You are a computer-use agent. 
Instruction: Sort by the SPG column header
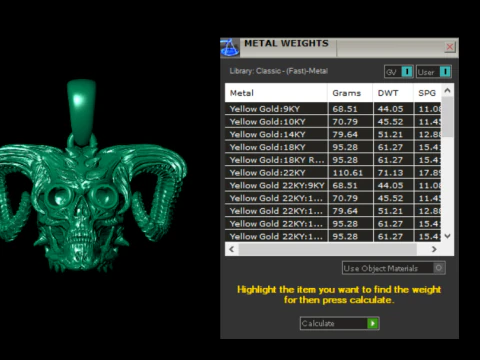point(427,93)
